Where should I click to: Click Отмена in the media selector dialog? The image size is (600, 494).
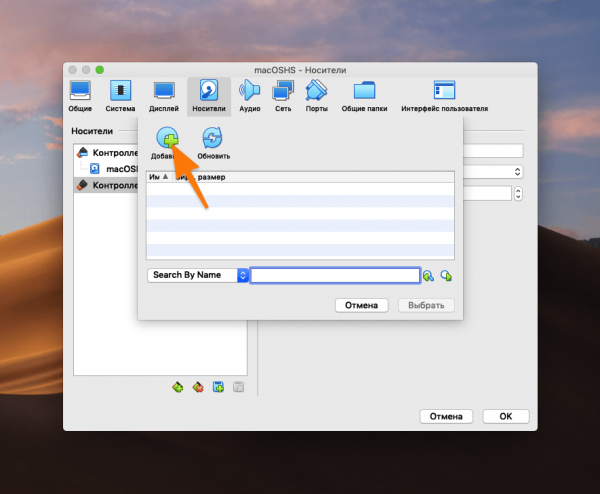(x=362, y=305)
